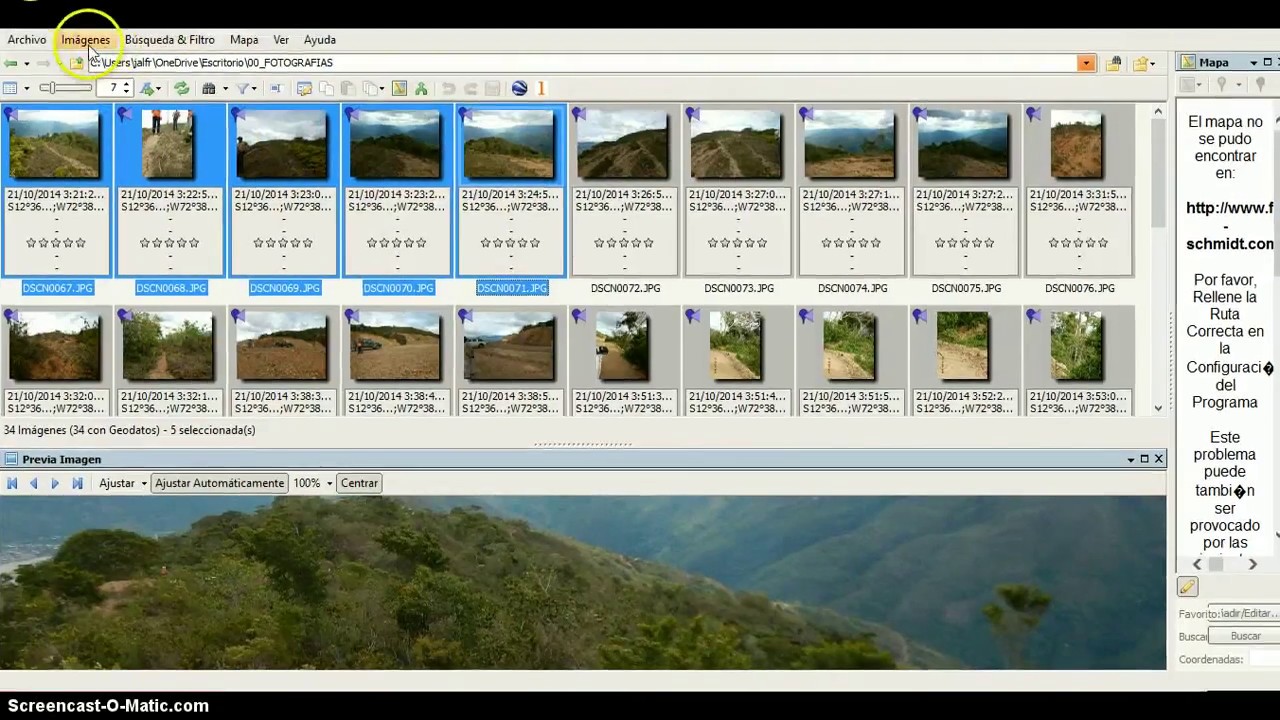
Task: Click the assign map position icon
Action: tap(399, 88)
